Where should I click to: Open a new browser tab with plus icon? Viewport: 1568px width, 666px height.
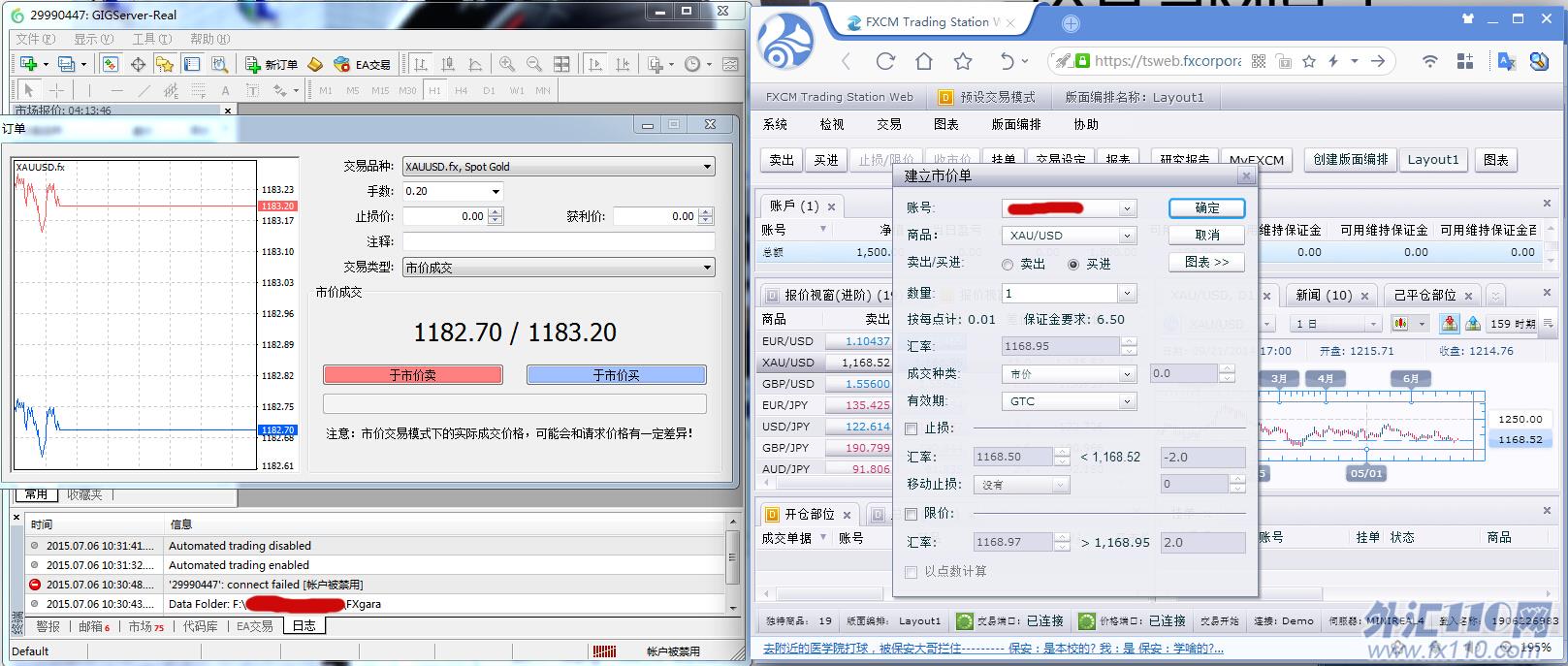tap(1071, 23)
